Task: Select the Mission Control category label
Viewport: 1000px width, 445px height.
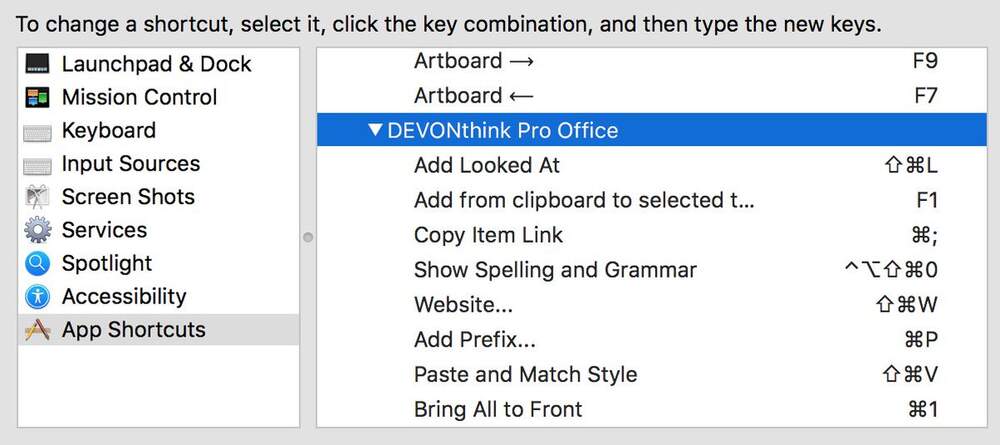Action: 139,97
